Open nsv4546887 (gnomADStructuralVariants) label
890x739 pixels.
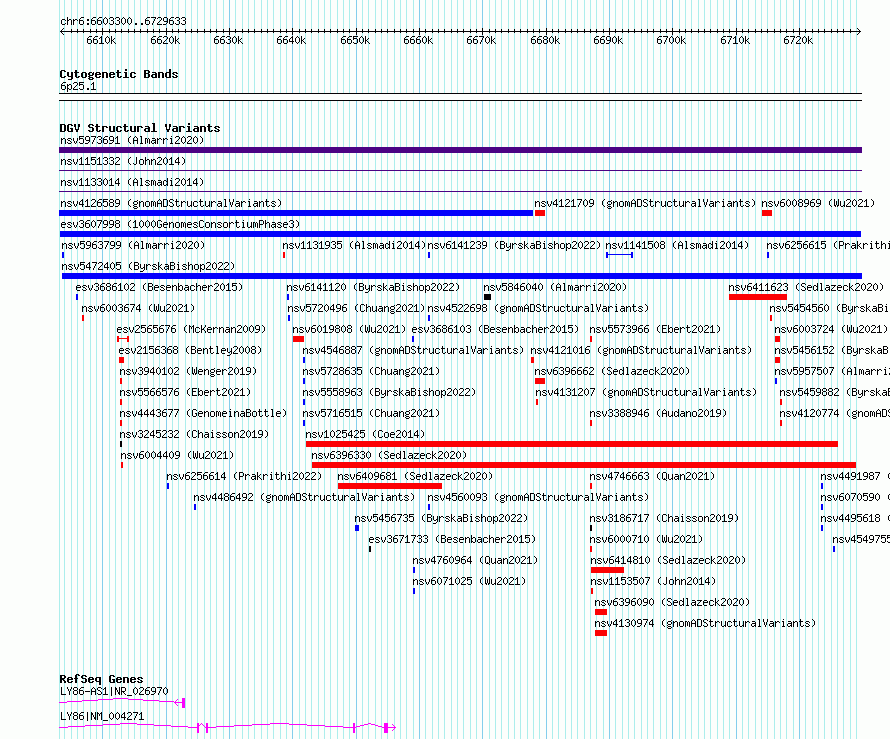click(x=413, y=350)
